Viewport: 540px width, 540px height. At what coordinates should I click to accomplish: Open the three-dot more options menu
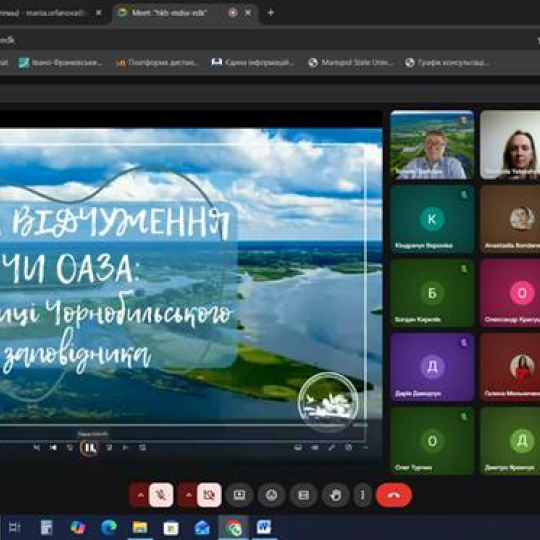click(362, 495)
